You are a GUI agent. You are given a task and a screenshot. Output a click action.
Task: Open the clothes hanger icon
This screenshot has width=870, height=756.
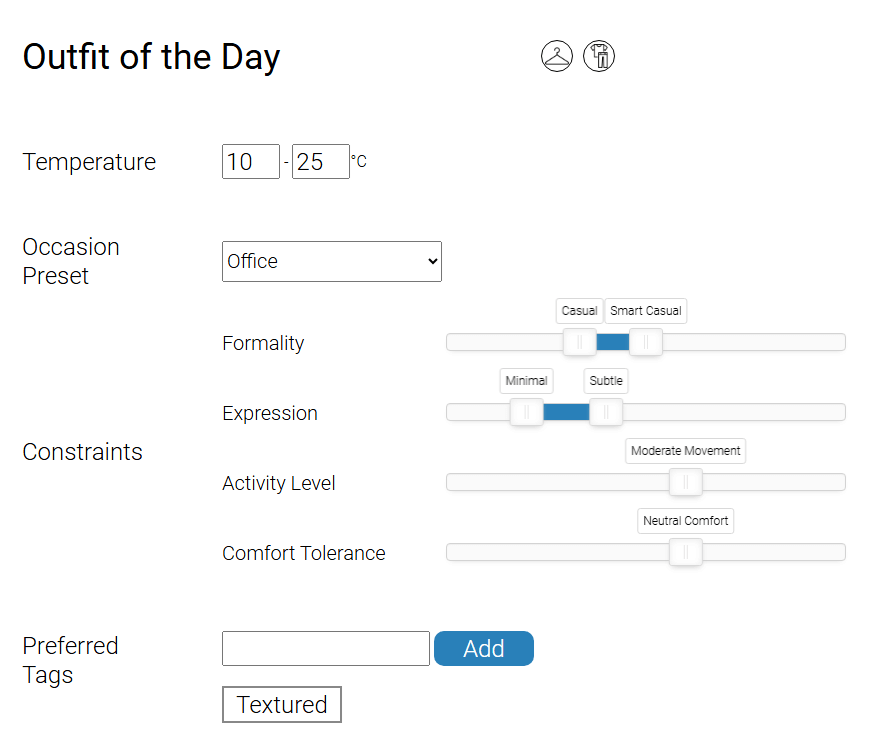pyautogui.click(x=556, y=56)
